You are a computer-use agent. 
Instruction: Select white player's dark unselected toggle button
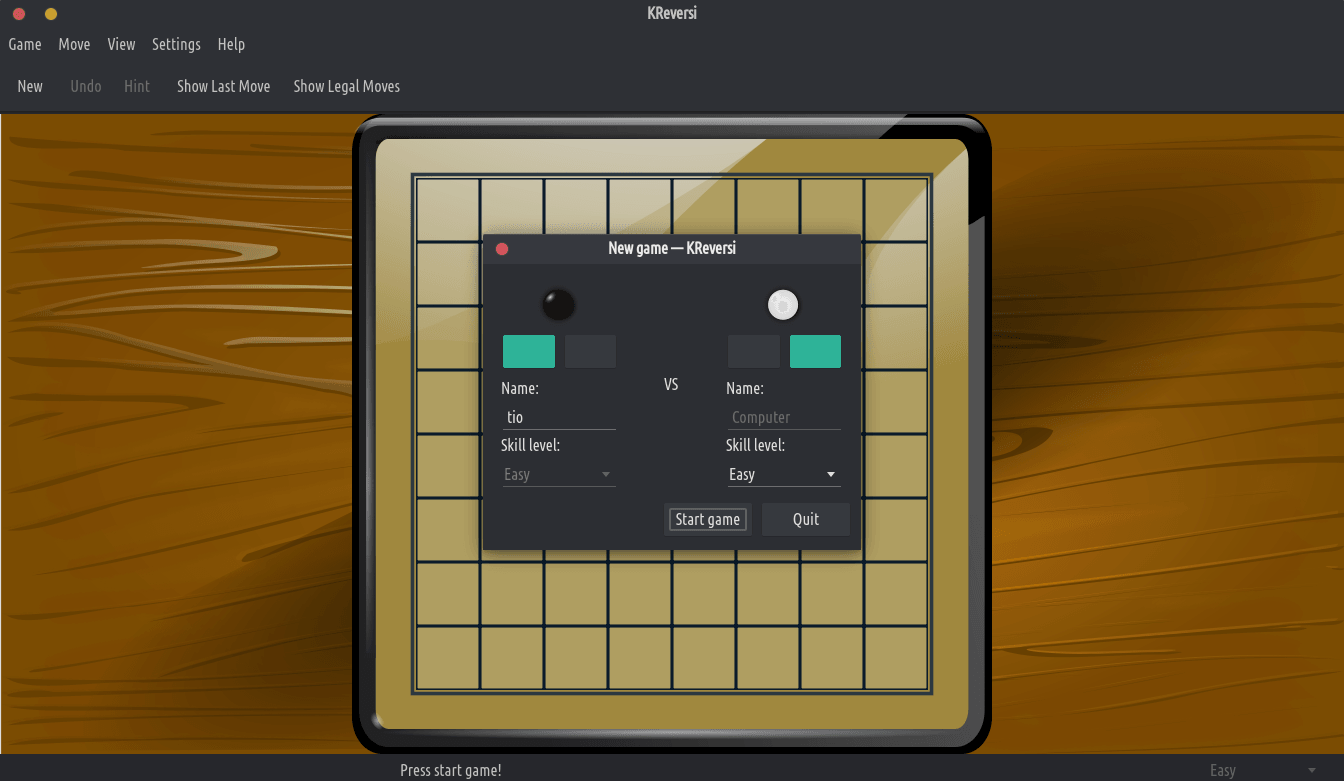tap(753, 352)
